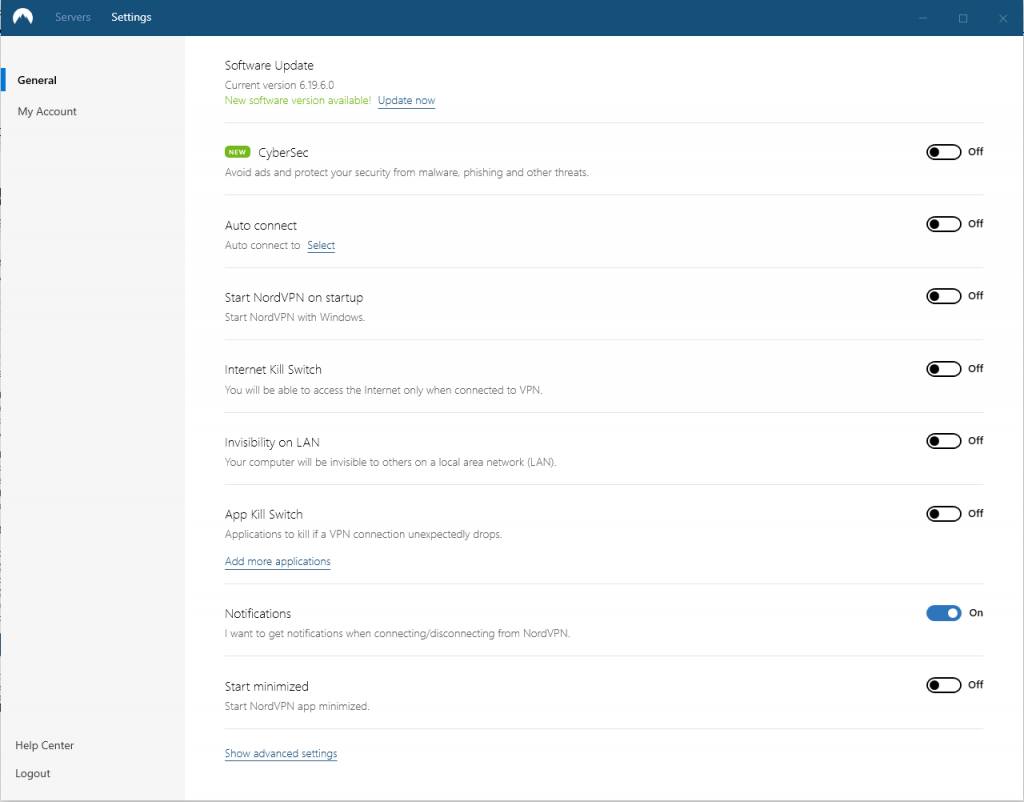1024x802 pixels.
Task: Click the Notifications title
Action: click(258, 614)
